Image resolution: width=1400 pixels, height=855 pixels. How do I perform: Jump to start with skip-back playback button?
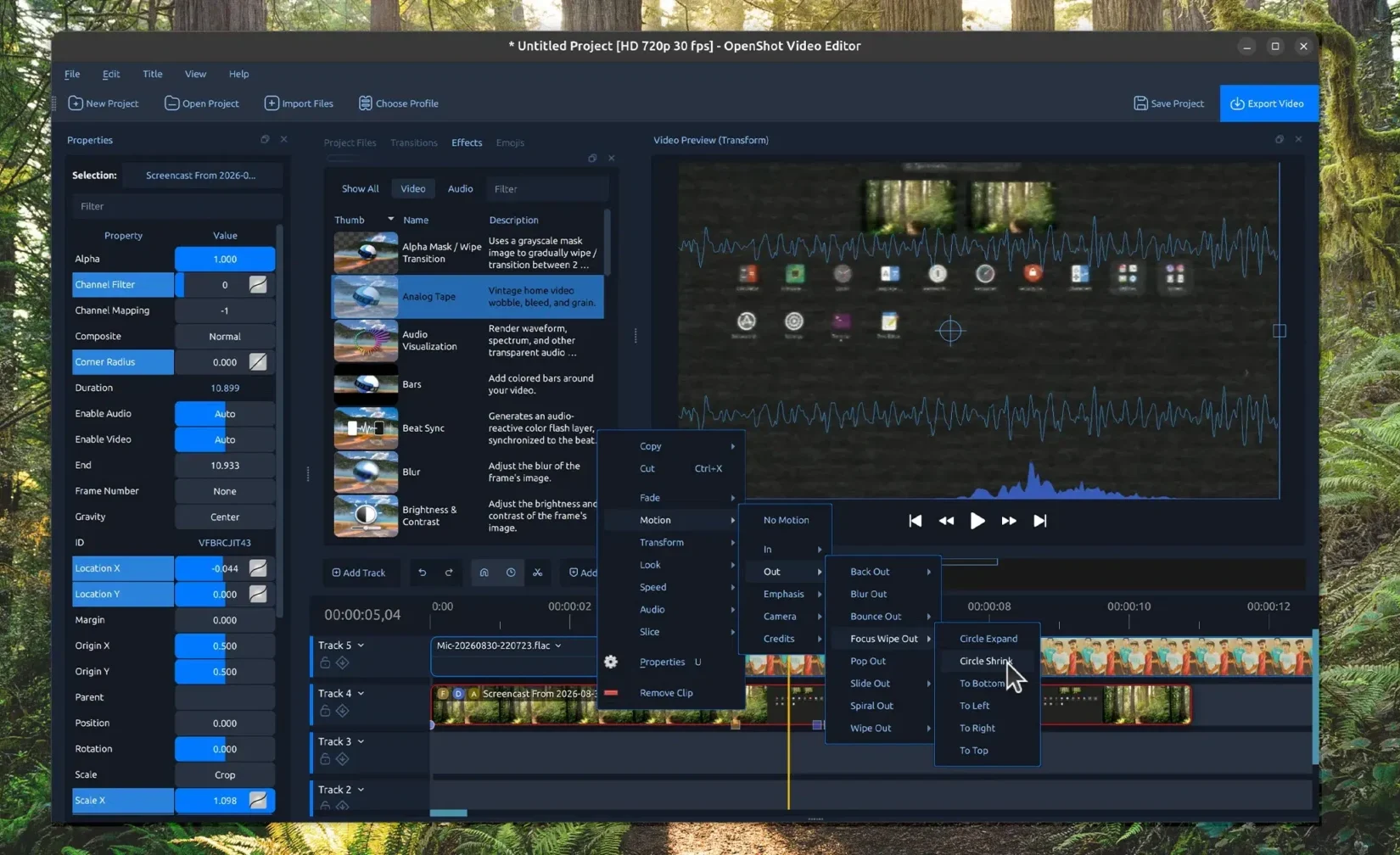point(915,521)
